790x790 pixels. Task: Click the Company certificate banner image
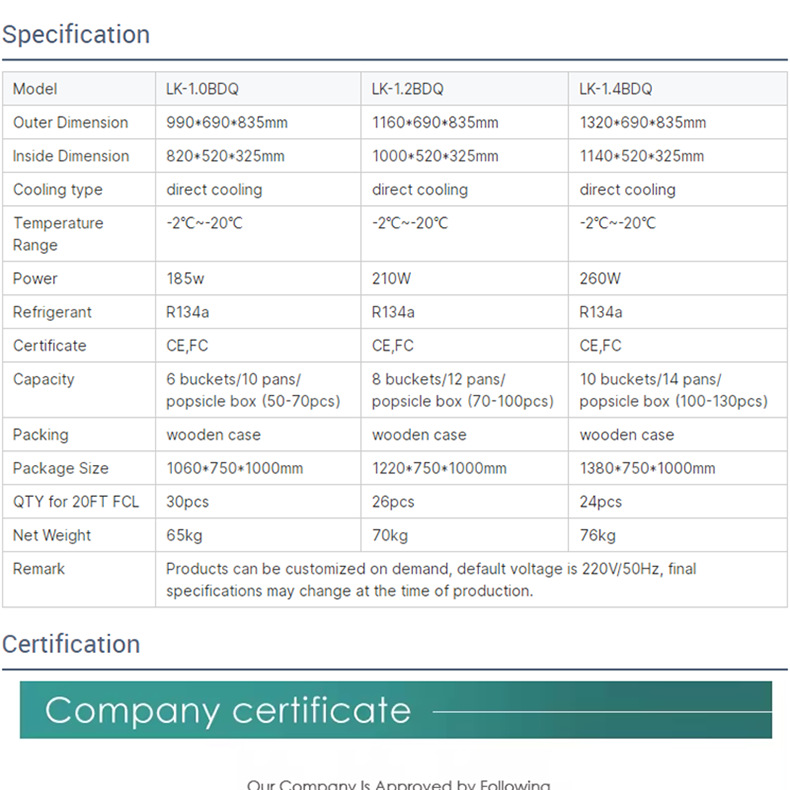coord(396,709)
